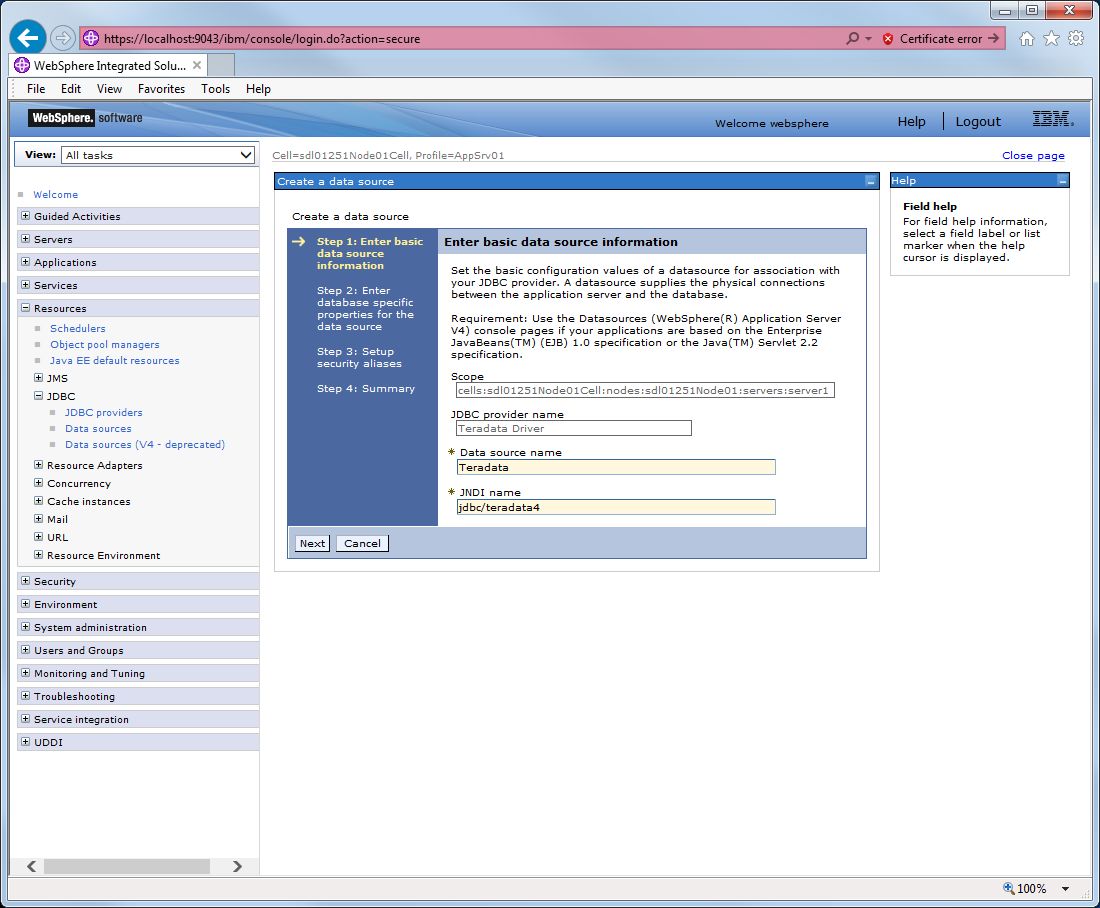Viewport: 1100px width, 908px height.
Task: Expand System administration section
Action: coord(25,627)
